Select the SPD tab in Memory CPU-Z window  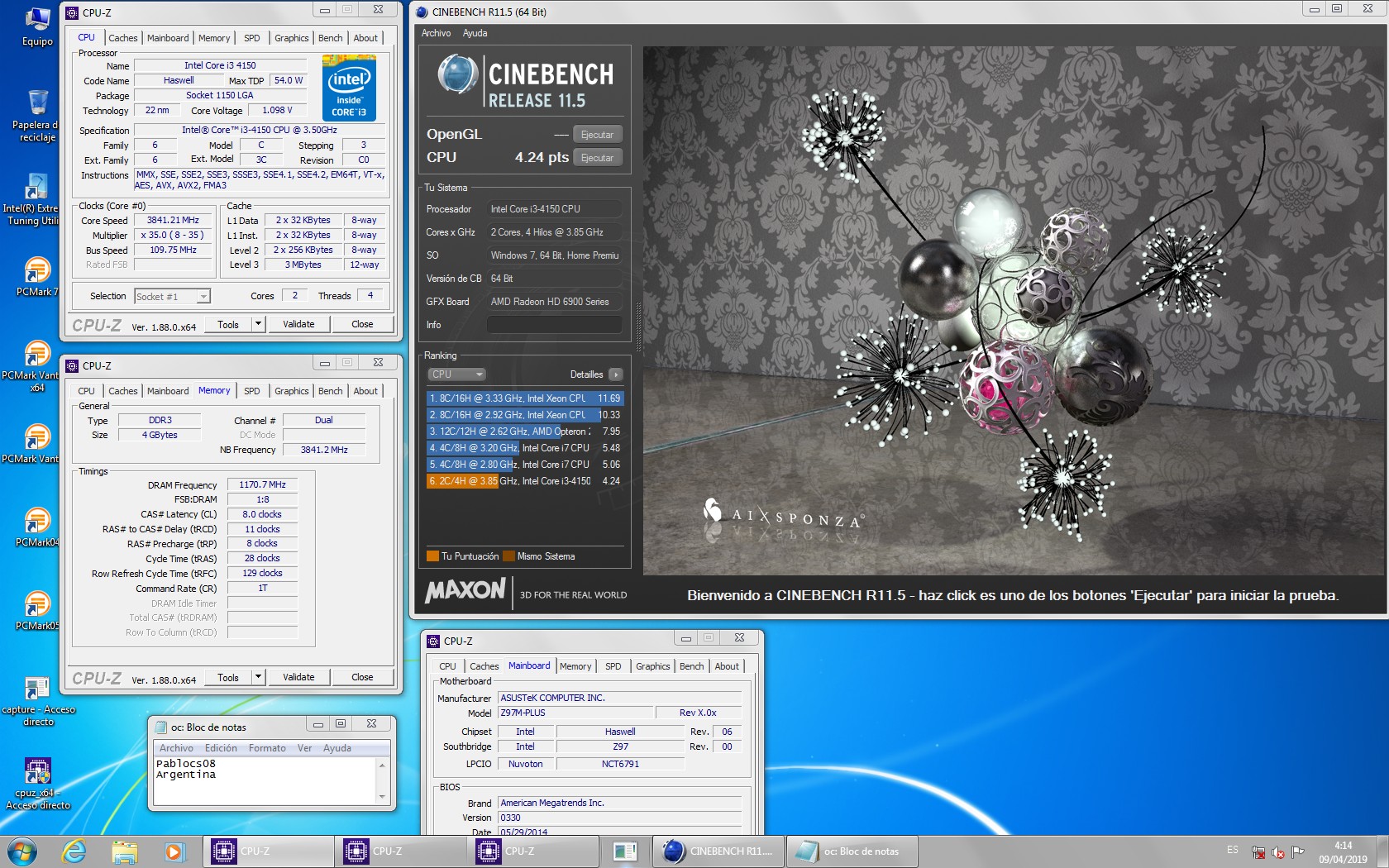[252, 391]
